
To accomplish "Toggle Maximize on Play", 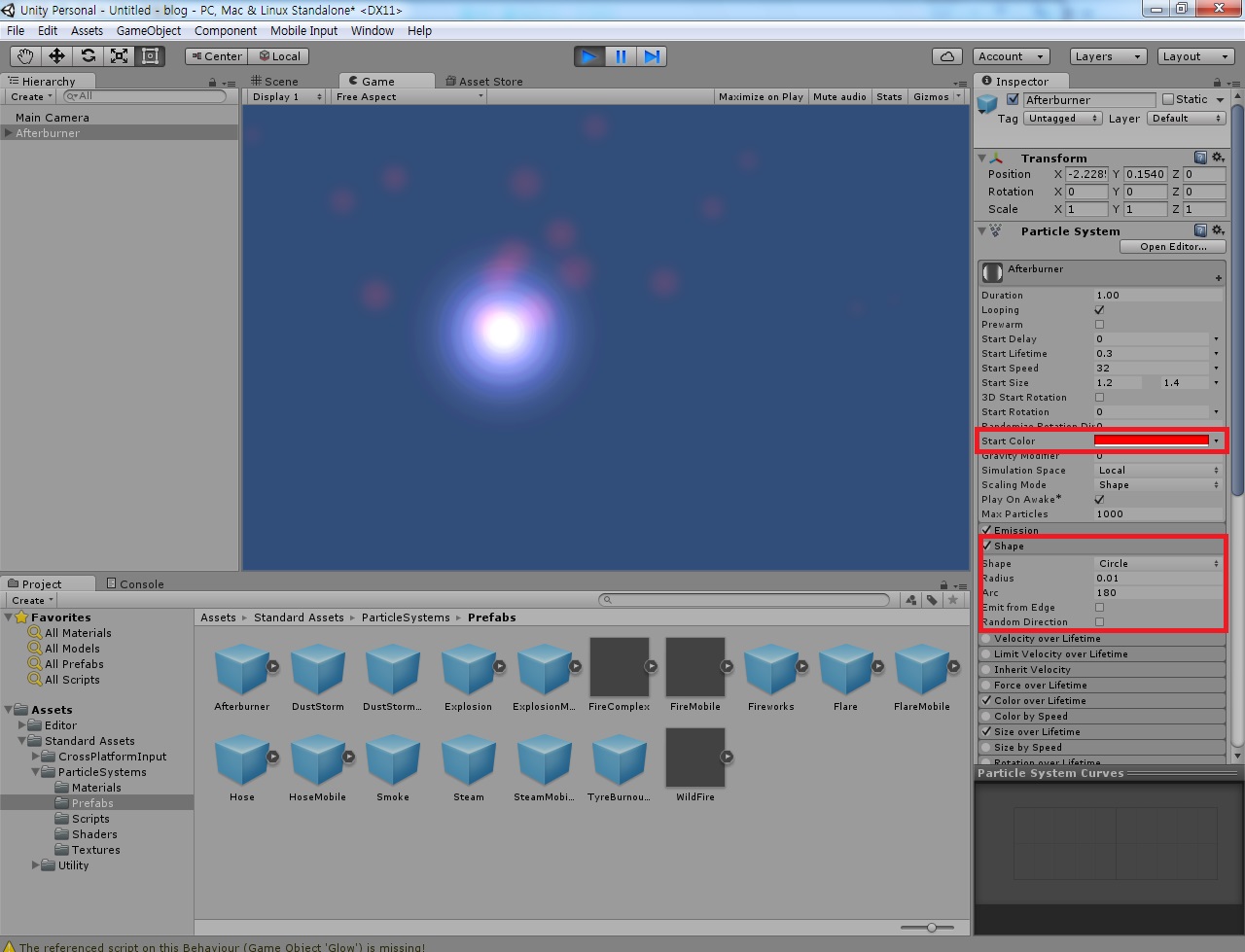I will (x=761, y=96).
